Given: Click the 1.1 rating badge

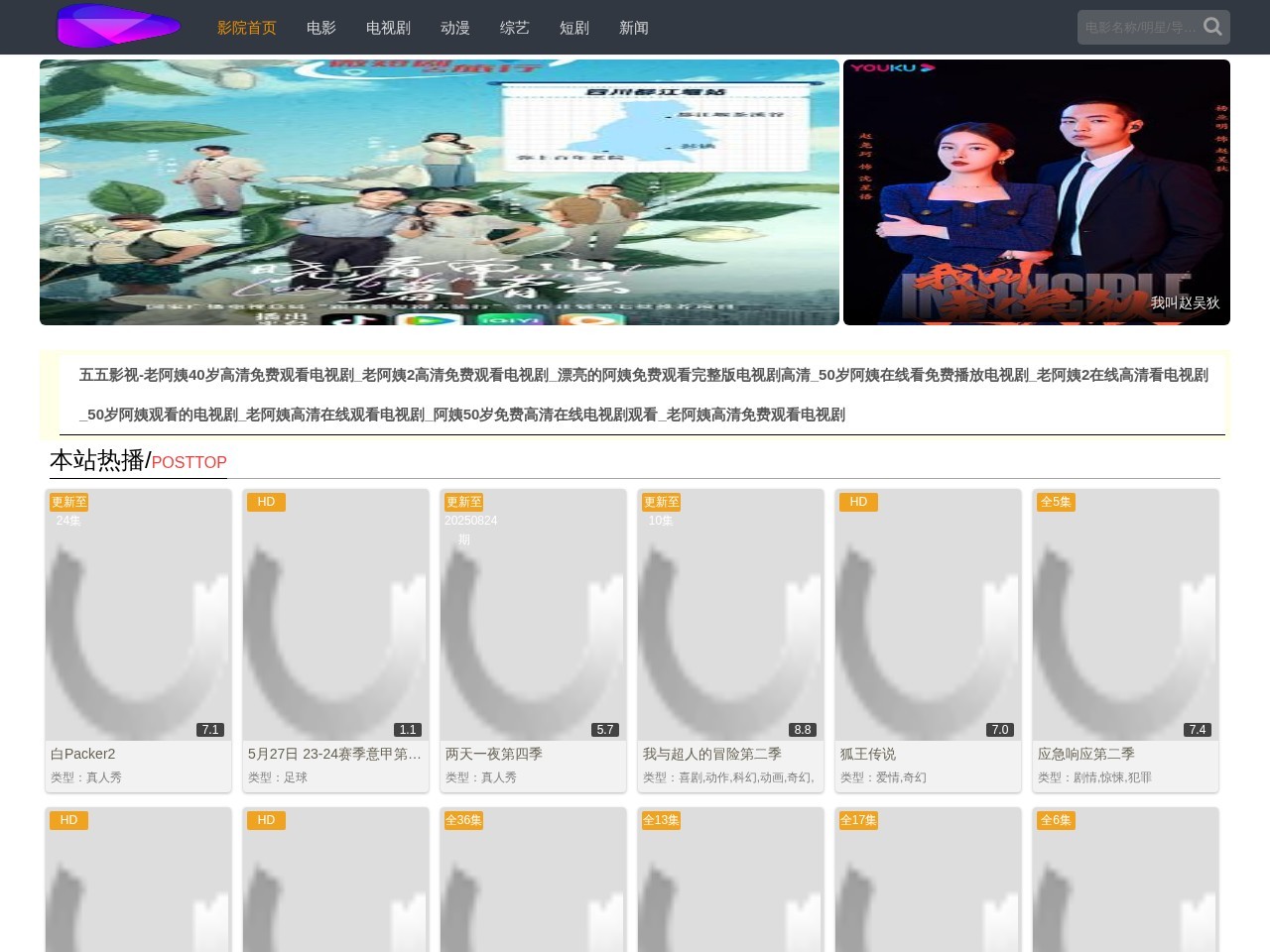Looking at the screenshot, I should [408, 729].
